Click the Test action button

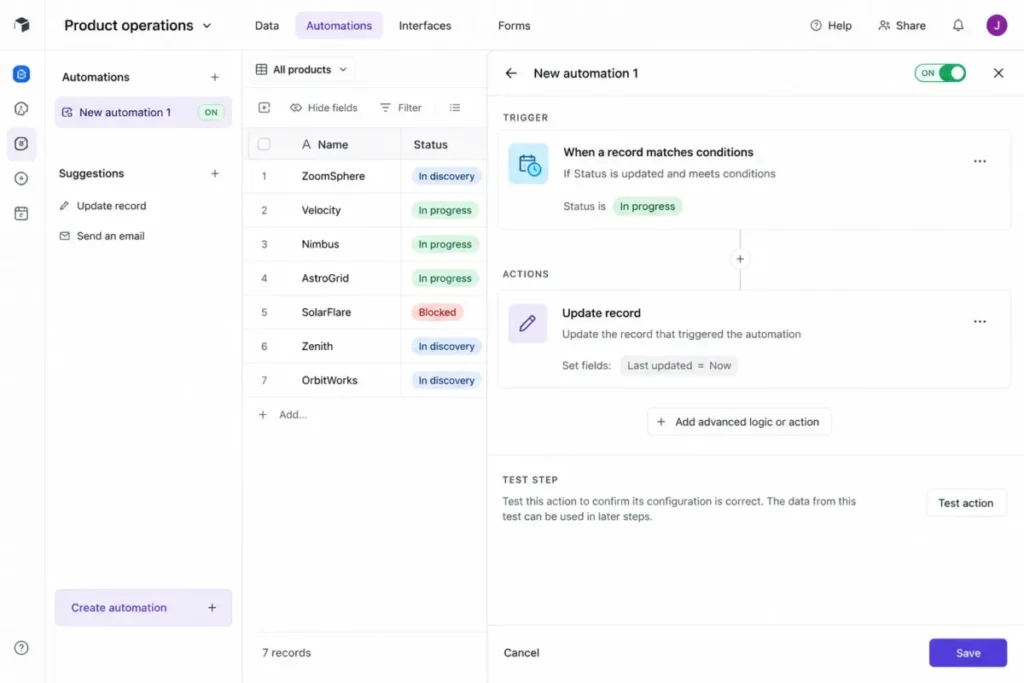[965, 503]
